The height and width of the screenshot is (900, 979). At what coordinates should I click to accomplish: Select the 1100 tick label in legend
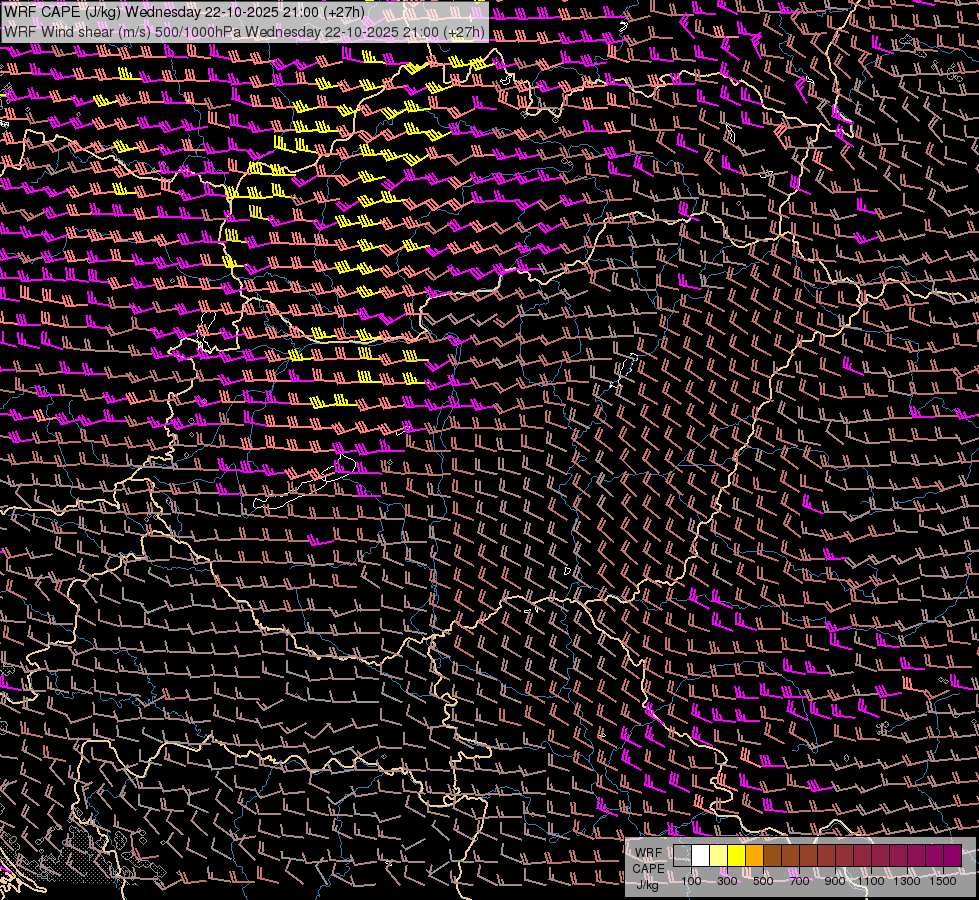coord(873,881)
